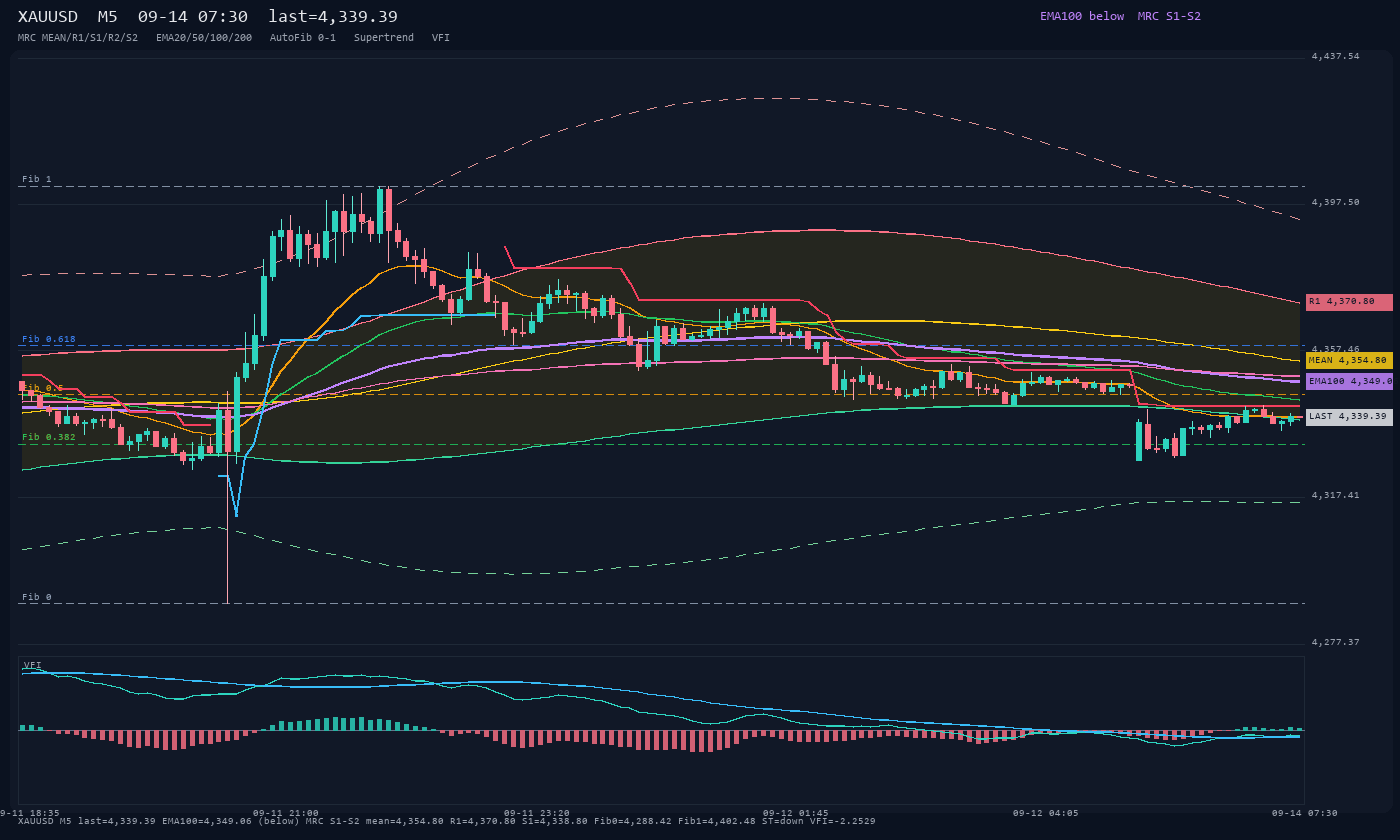Click the Fib 1 level label
The image size is (1400, 840).
click(37, 180)
